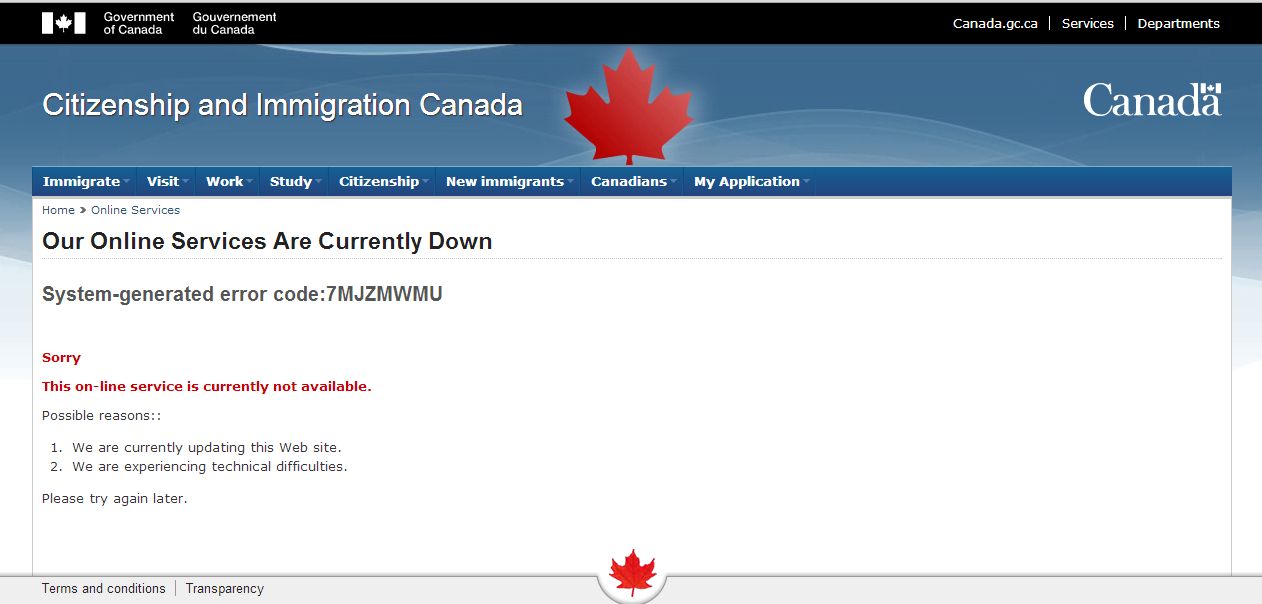
Task: Expand the New immigrants dropdown
Action: pos(508,181)
